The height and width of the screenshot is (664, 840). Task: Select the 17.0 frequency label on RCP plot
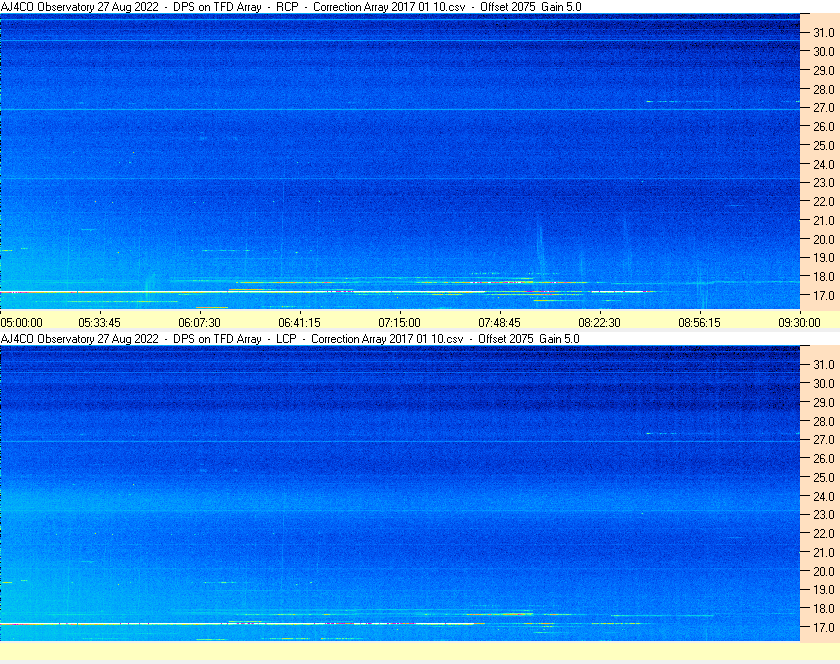click(x=824, y=295)
